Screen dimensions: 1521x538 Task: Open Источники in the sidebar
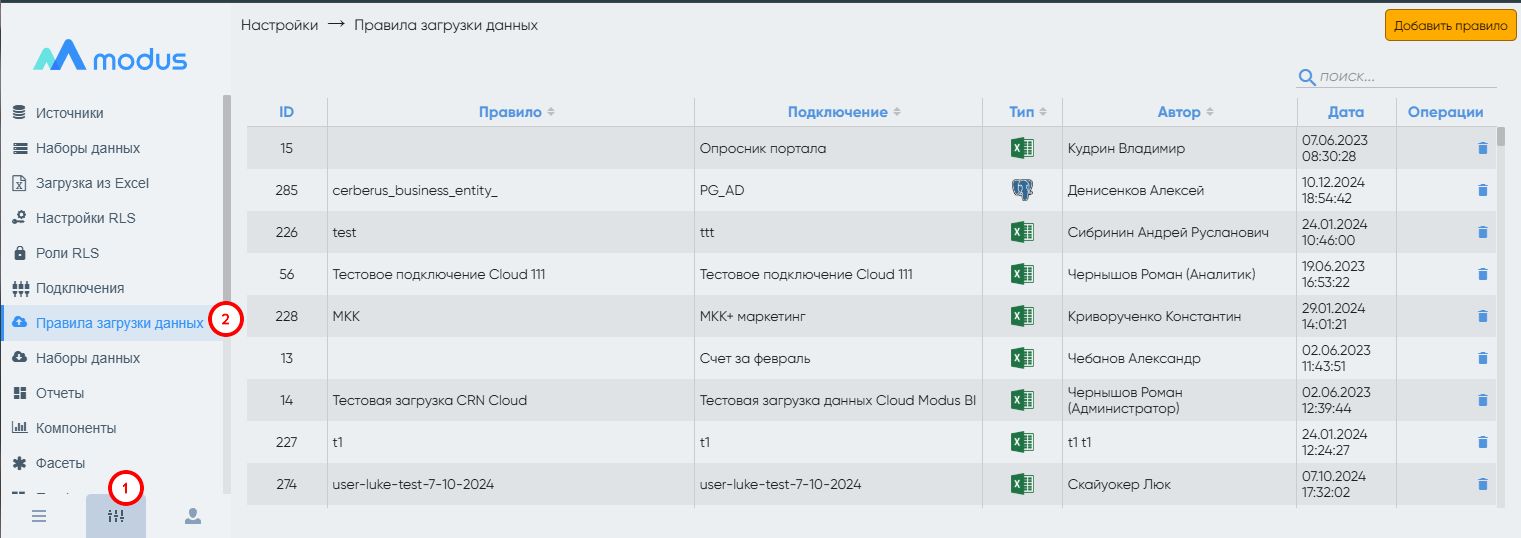[69, 113]
